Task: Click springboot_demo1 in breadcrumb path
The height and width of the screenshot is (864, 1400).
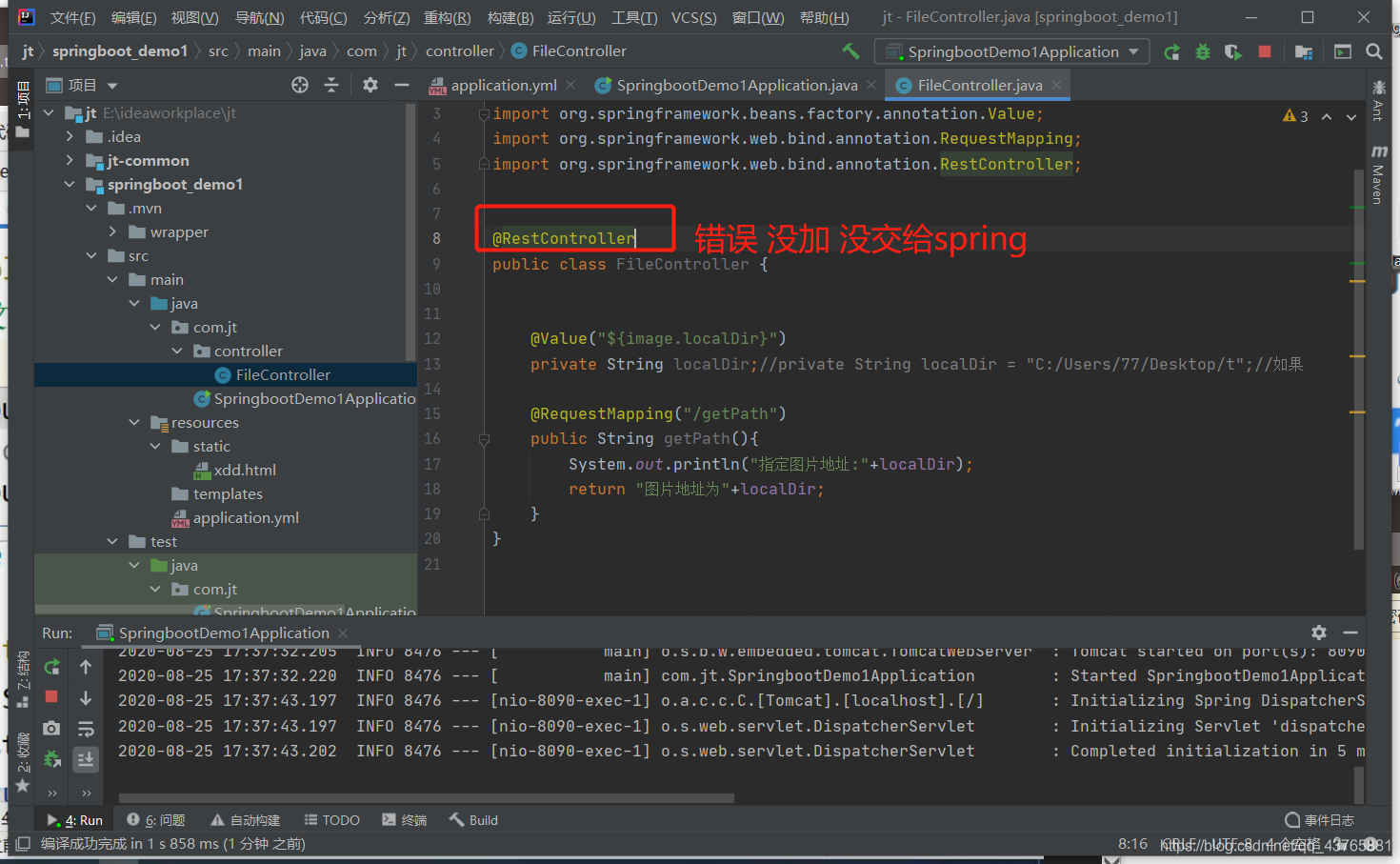Action: [120, 51]
